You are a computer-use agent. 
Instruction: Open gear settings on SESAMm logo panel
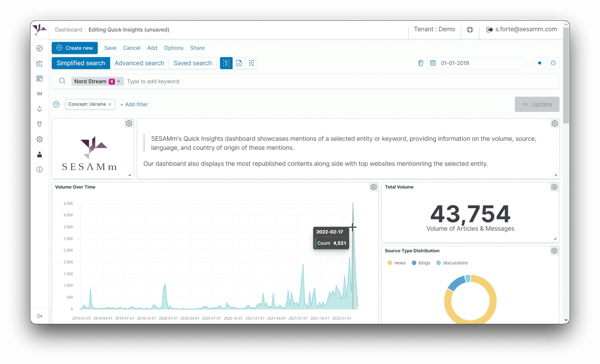pyautogui.click(x=129, y=123)
